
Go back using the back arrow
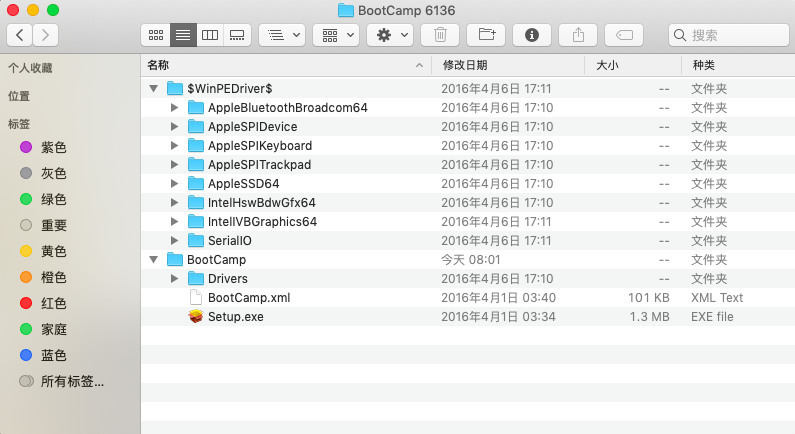pos(19,35)
